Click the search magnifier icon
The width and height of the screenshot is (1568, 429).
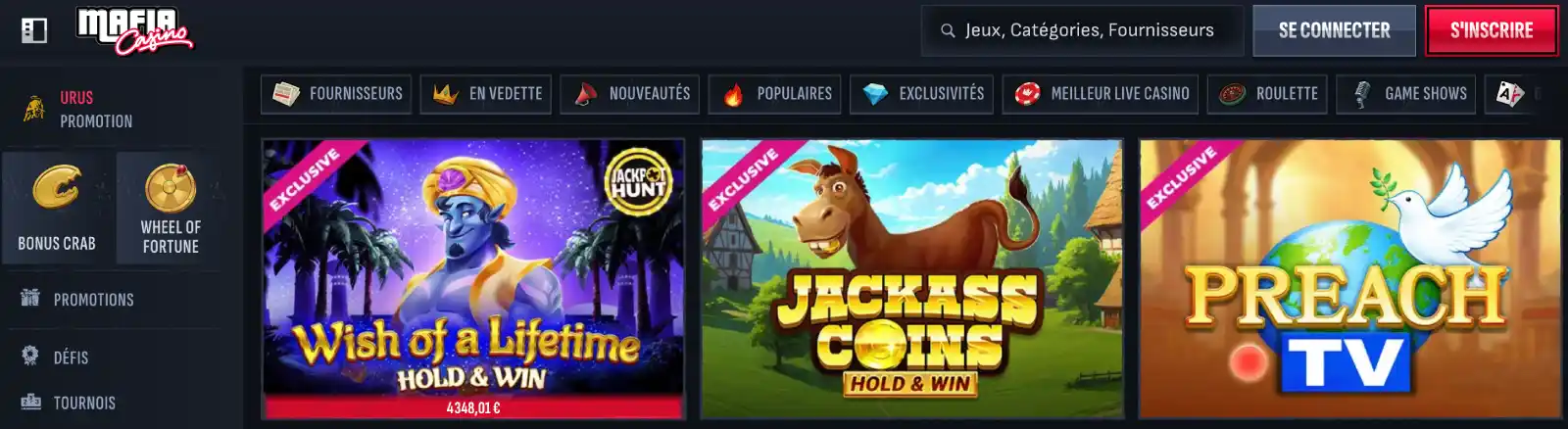pos(948,30)
